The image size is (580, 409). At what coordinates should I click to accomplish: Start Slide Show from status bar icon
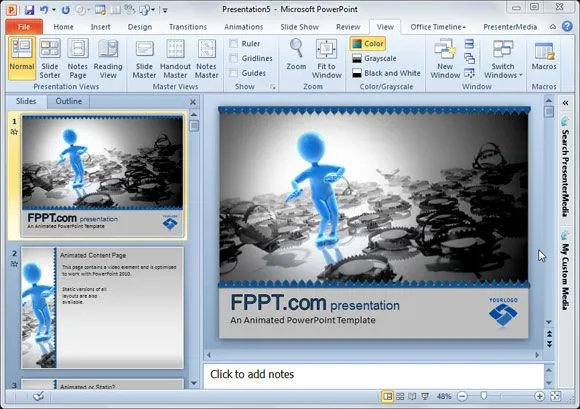[425, 396]
